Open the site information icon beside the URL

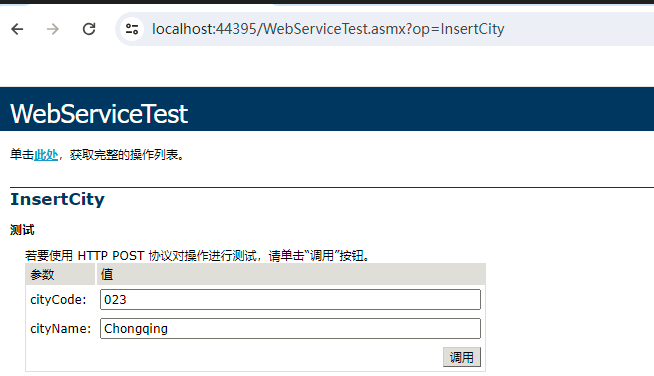(132, 29)
